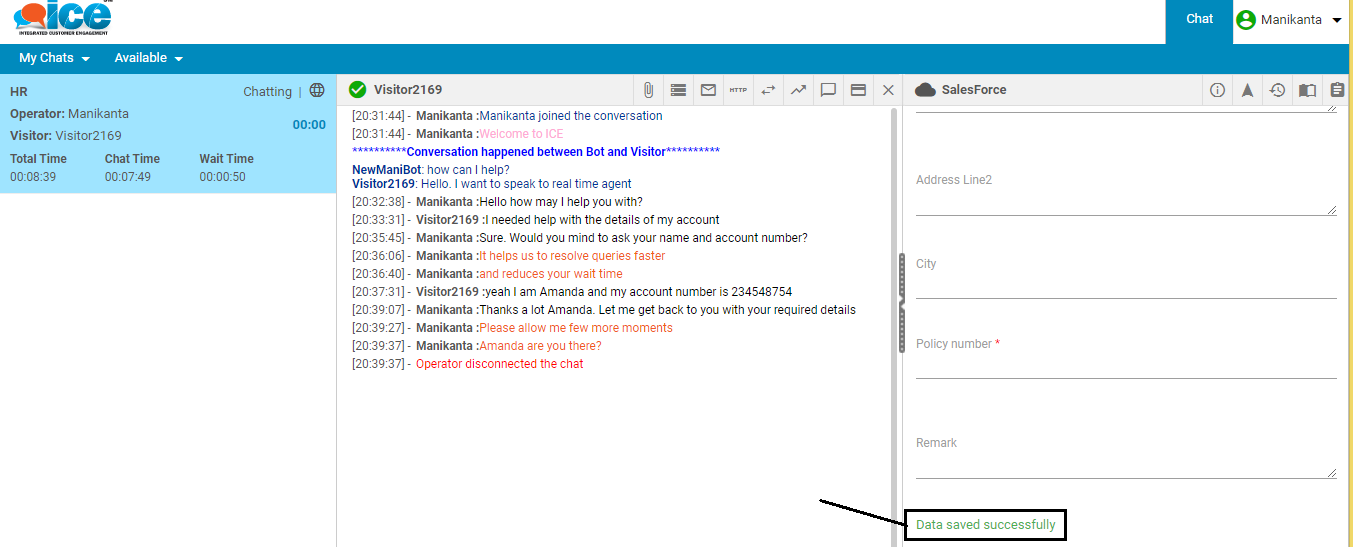Click the speech bubble icon
This screenshot has height=547, width=1353.
click(828, 90)
